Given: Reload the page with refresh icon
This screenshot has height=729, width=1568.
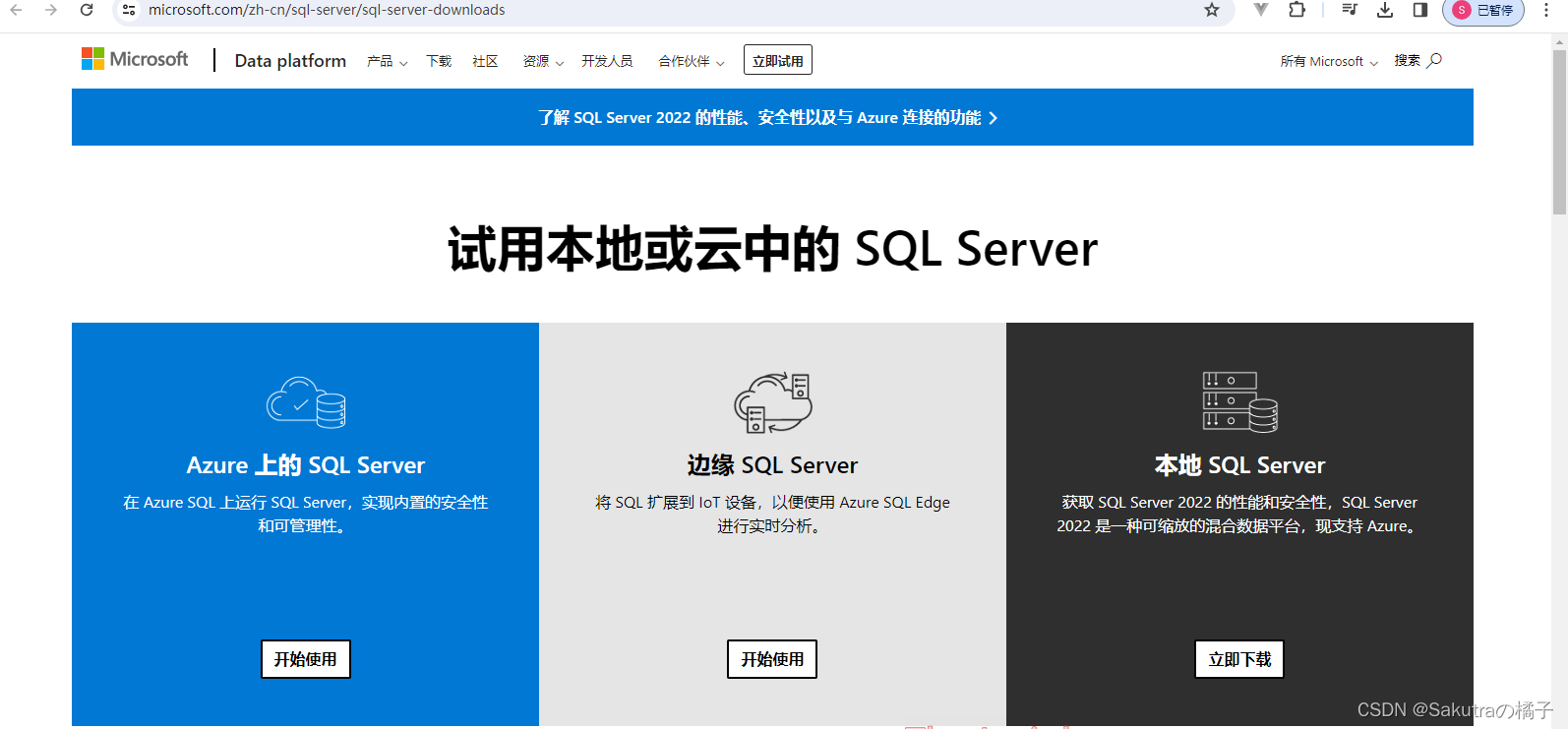Looking at the screenshot, I should [x=87, y=10].
